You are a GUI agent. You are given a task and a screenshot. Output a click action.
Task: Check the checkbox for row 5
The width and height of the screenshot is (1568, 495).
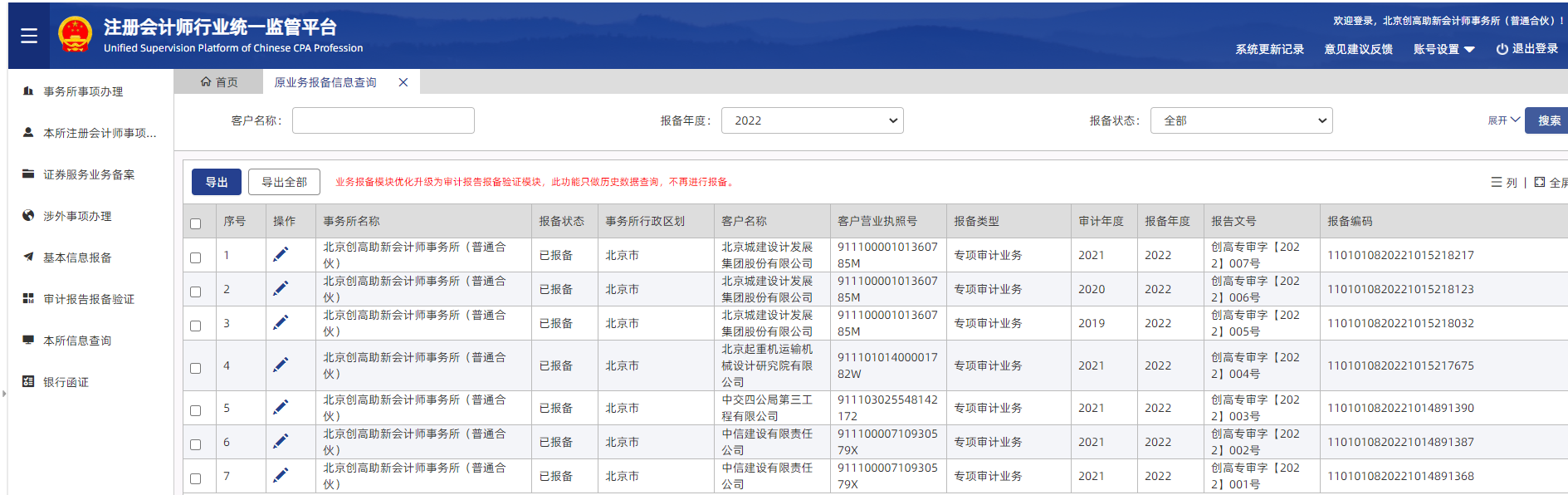(196, 410)
